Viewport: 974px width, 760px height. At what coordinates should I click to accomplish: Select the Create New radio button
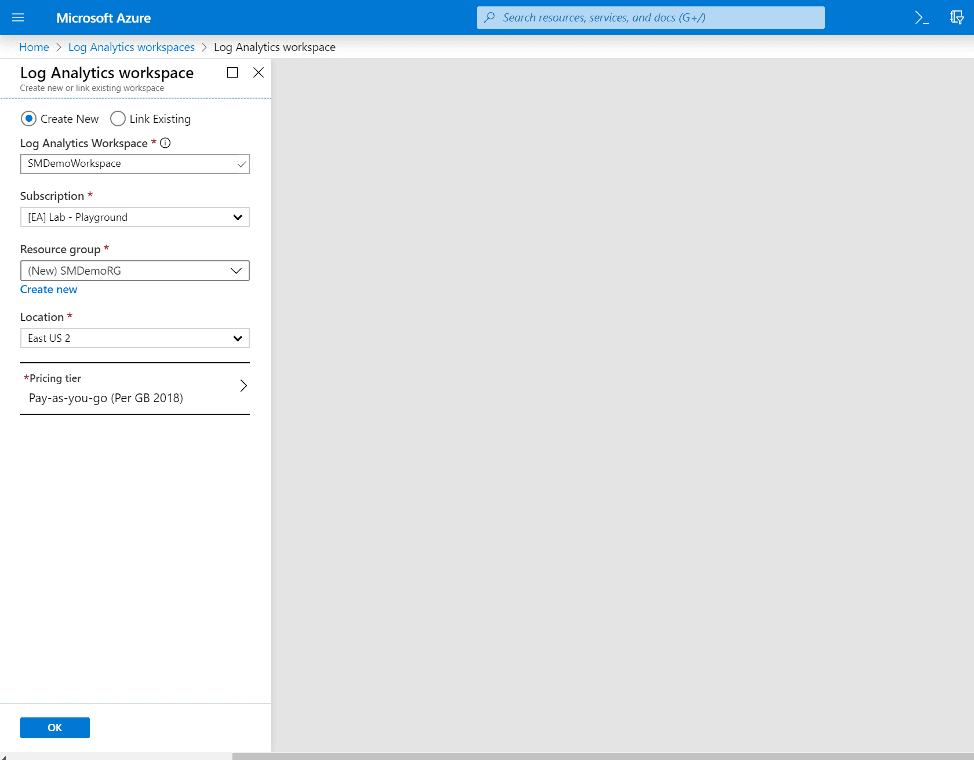click(28, 118)
